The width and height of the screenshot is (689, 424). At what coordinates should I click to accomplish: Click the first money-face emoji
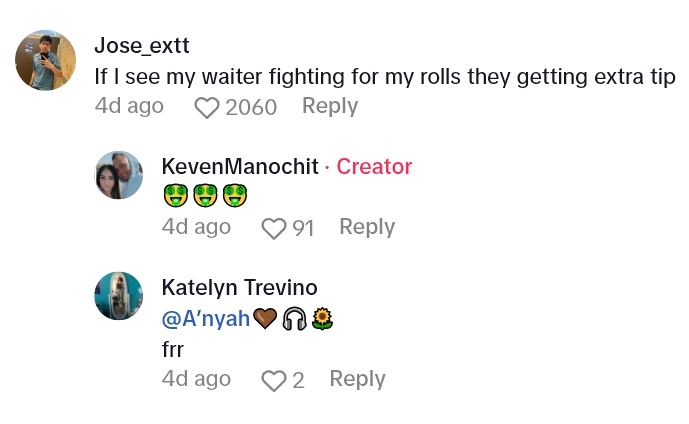[174, 197]
